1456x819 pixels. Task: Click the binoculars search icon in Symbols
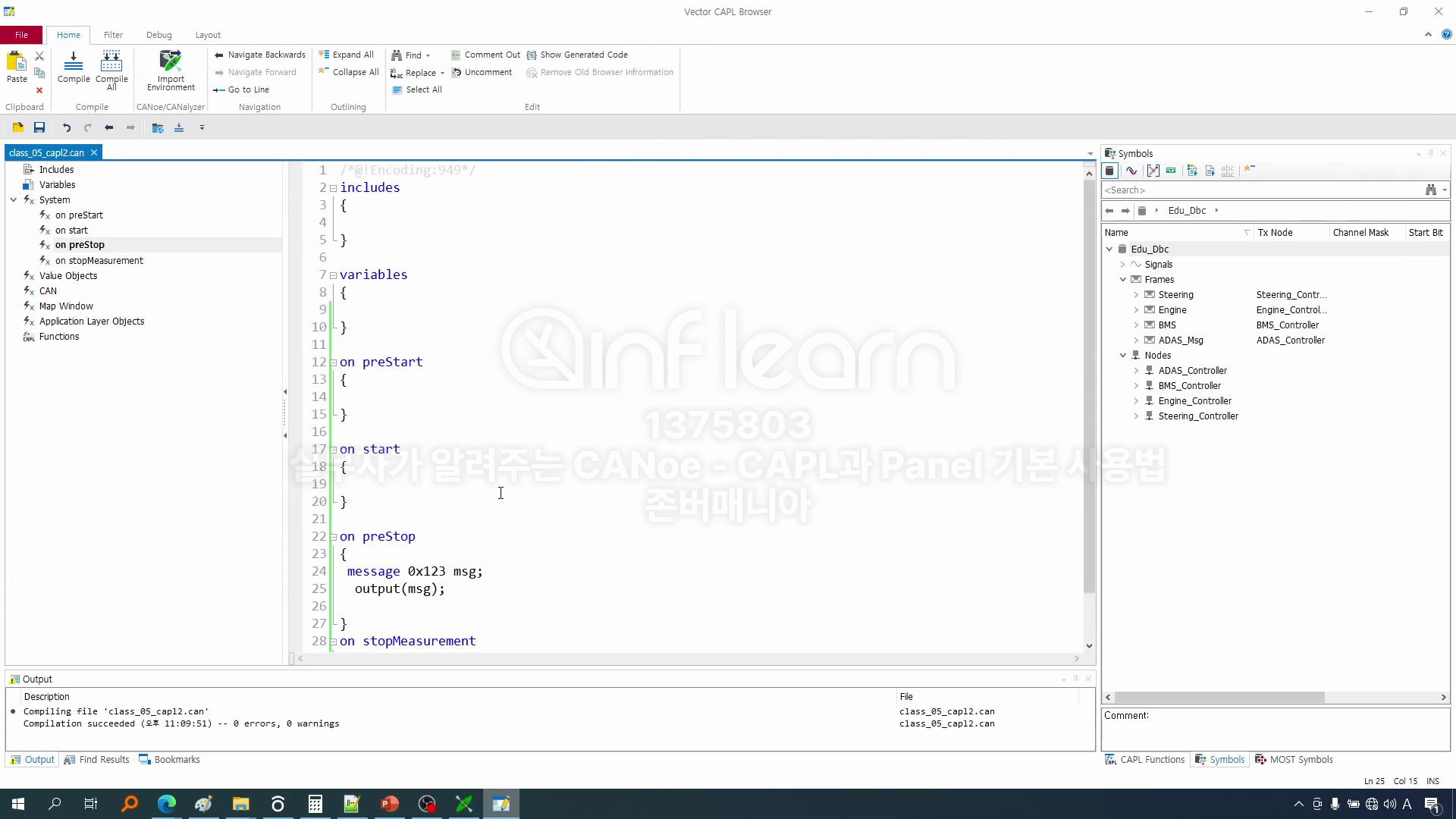[1431, 190]
